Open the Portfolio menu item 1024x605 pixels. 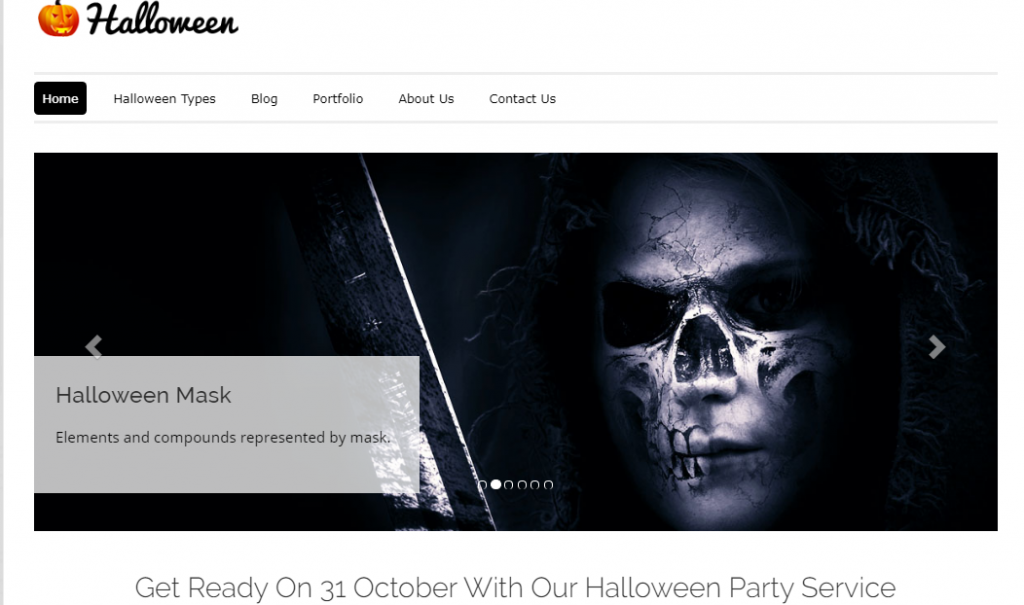coord(338,99)
